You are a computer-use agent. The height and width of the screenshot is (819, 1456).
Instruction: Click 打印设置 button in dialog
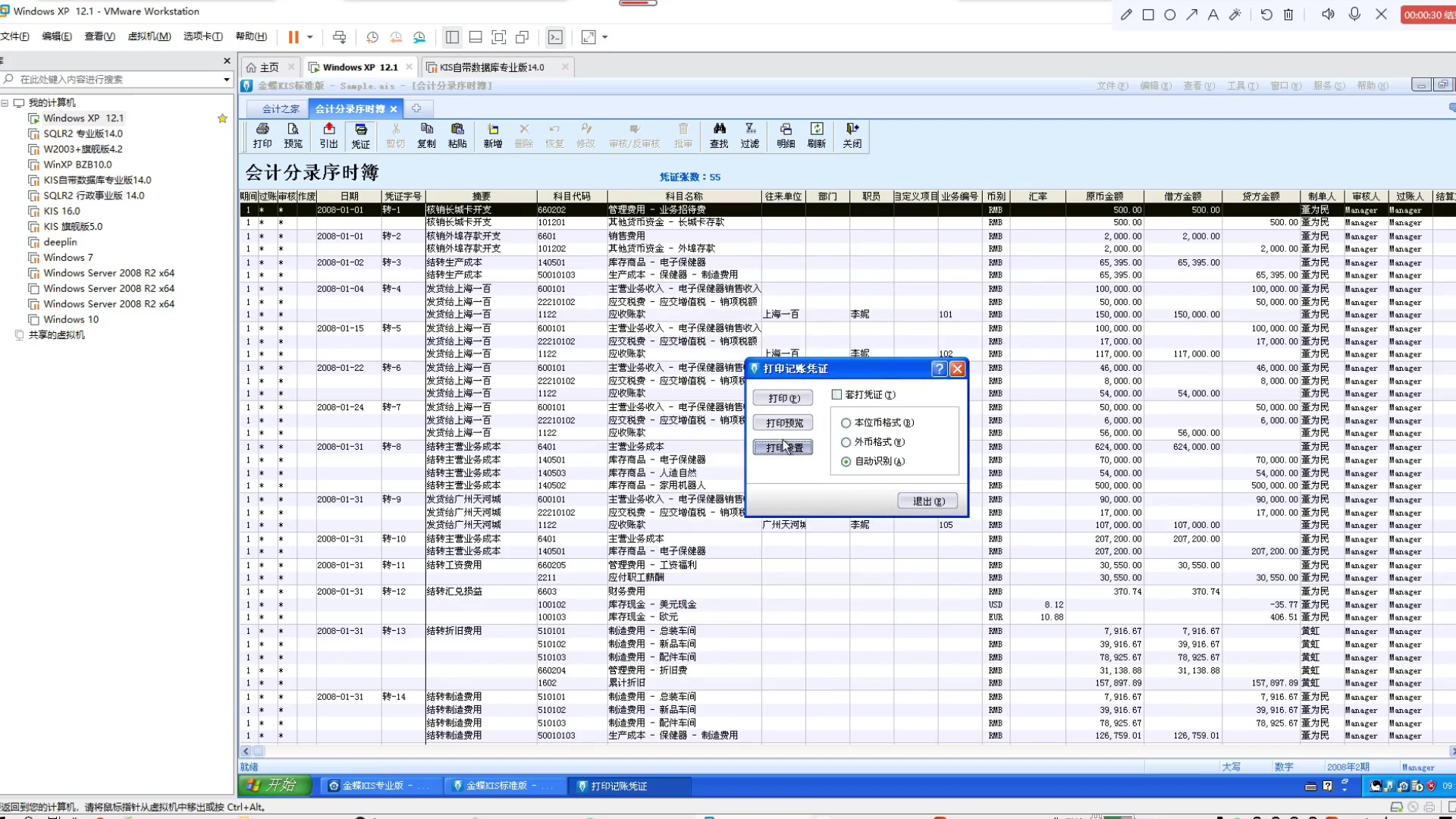(783, 447)
